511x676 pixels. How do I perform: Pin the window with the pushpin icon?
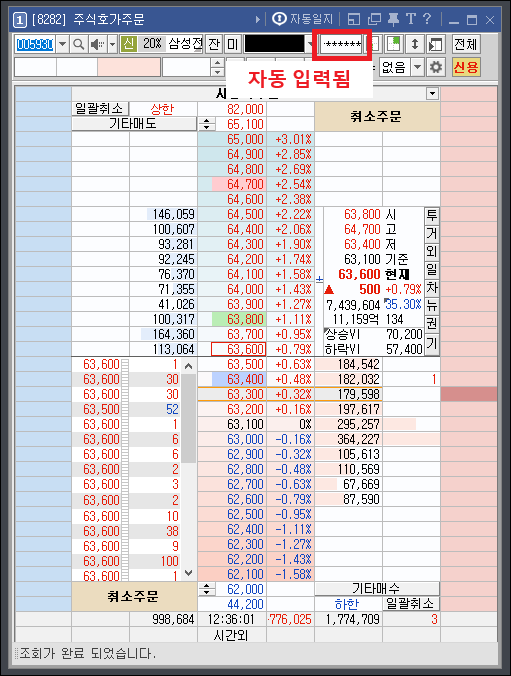click(x=393, y=19)
